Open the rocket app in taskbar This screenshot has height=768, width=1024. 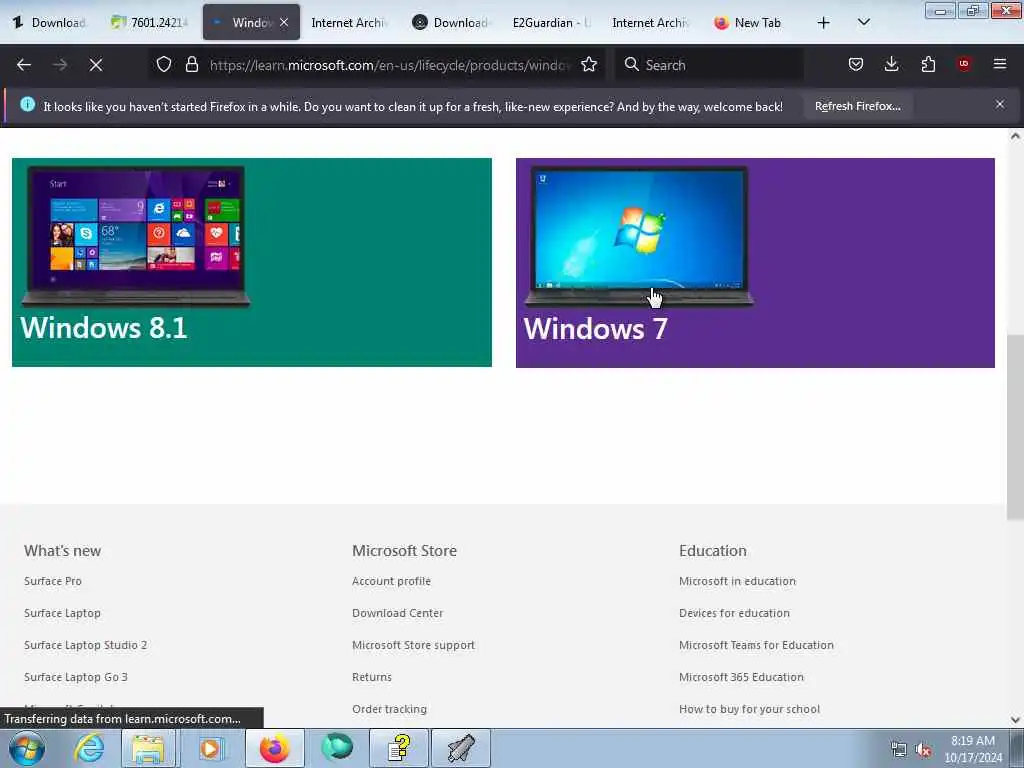[x=460, y=748]
